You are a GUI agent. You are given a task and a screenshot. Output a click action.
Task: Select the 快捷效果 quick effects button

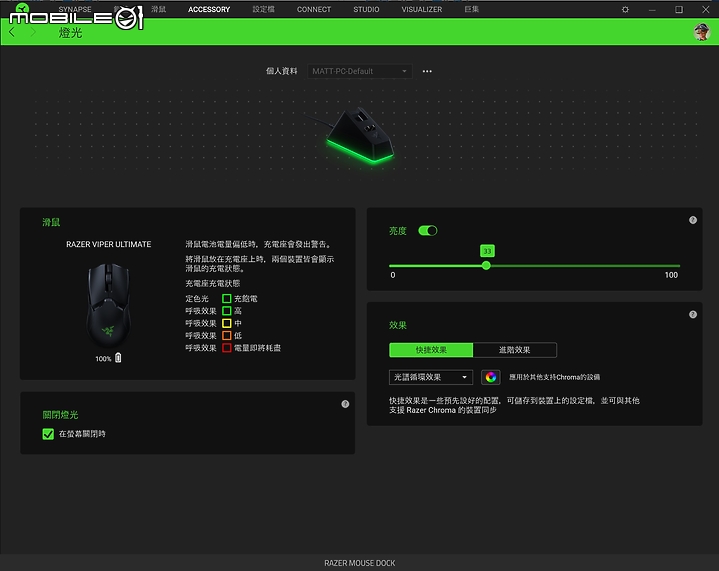pyautogui.click(x=431, y=350)
